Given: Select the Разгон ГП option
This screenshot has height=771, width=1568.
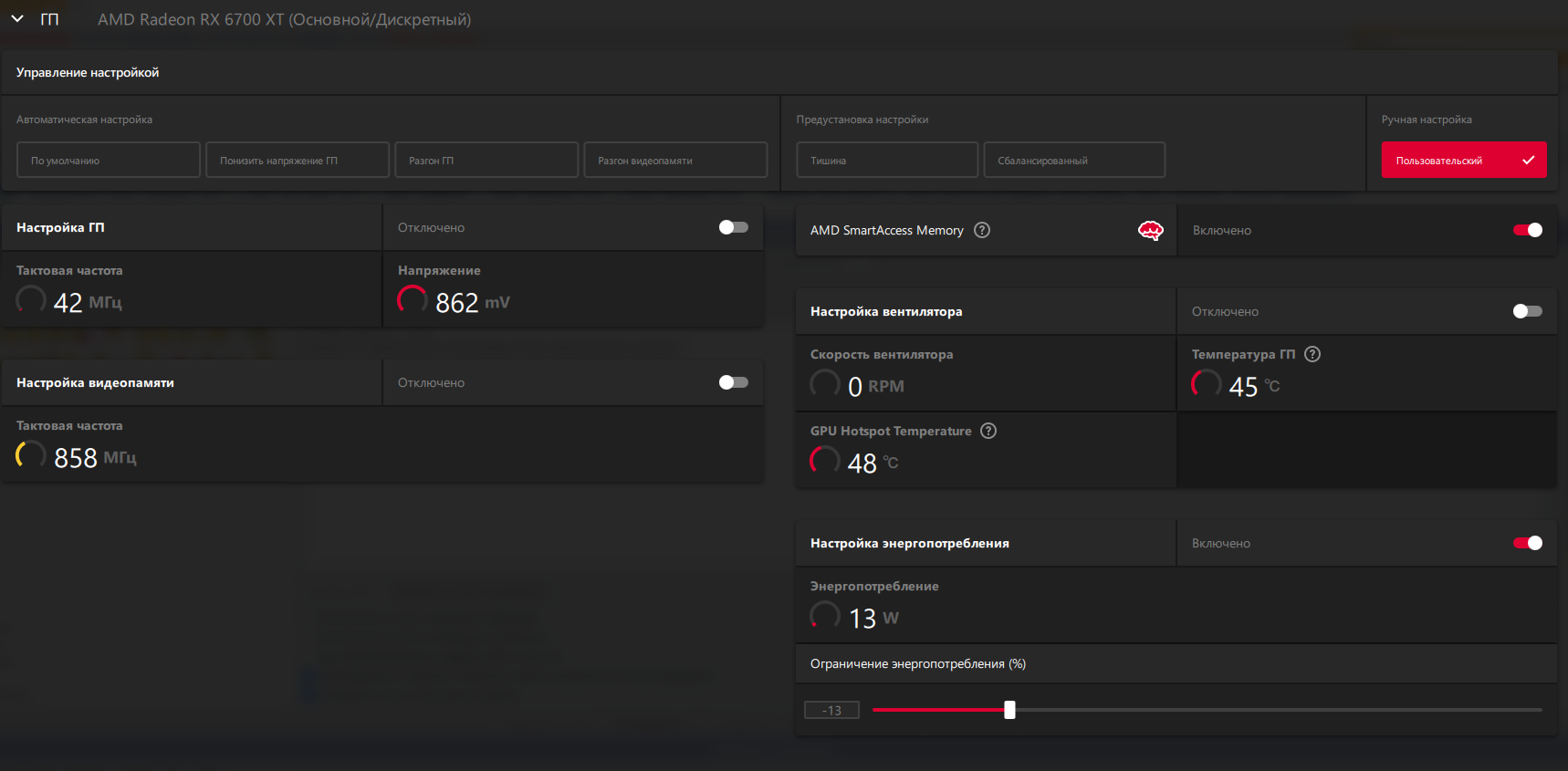Looking at the screenshot, I should click(486, 160).
